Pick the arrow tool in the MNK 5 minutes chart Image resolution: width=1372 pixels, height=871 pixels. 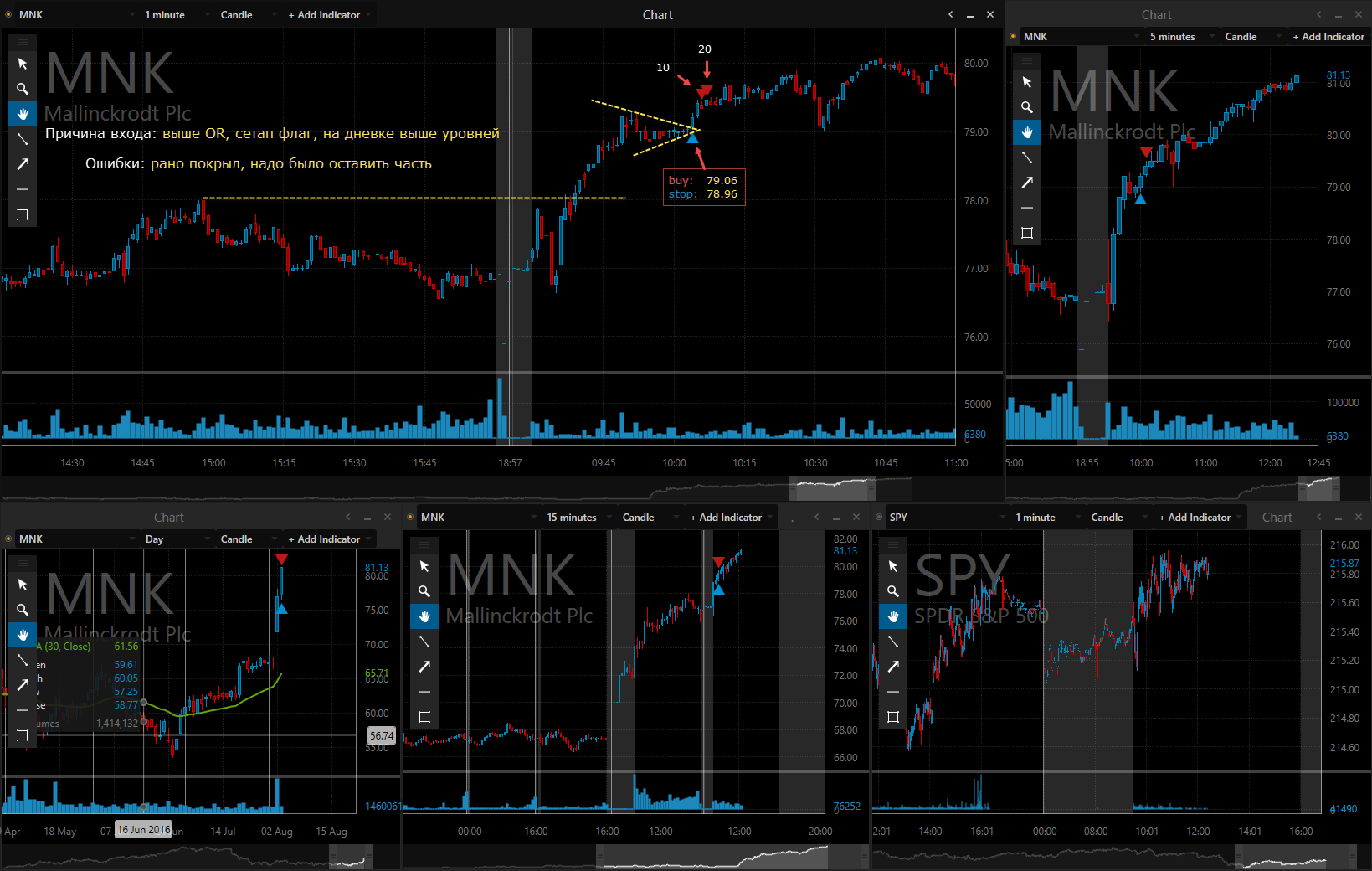point(1027,183)
